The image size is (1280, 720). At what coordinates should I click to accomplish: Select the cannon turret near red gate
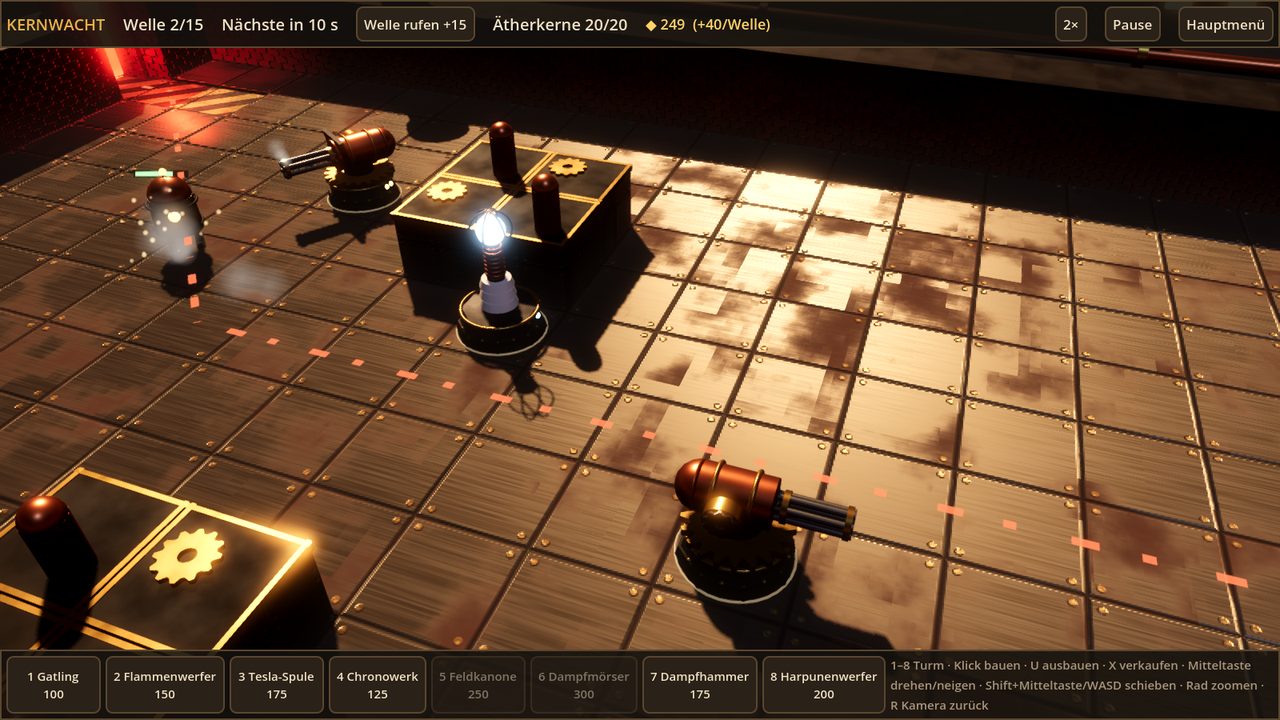tap(350, 168)
